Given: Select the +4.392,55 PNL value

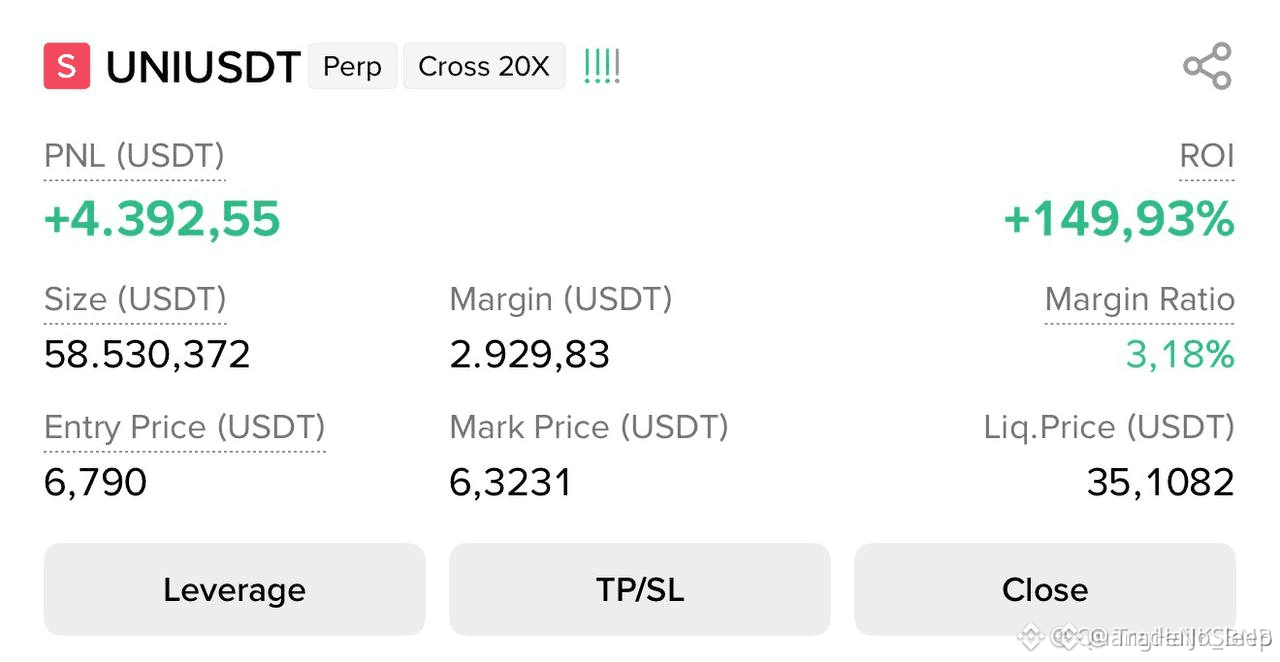Looking at the screenshot, I should 162,219.
